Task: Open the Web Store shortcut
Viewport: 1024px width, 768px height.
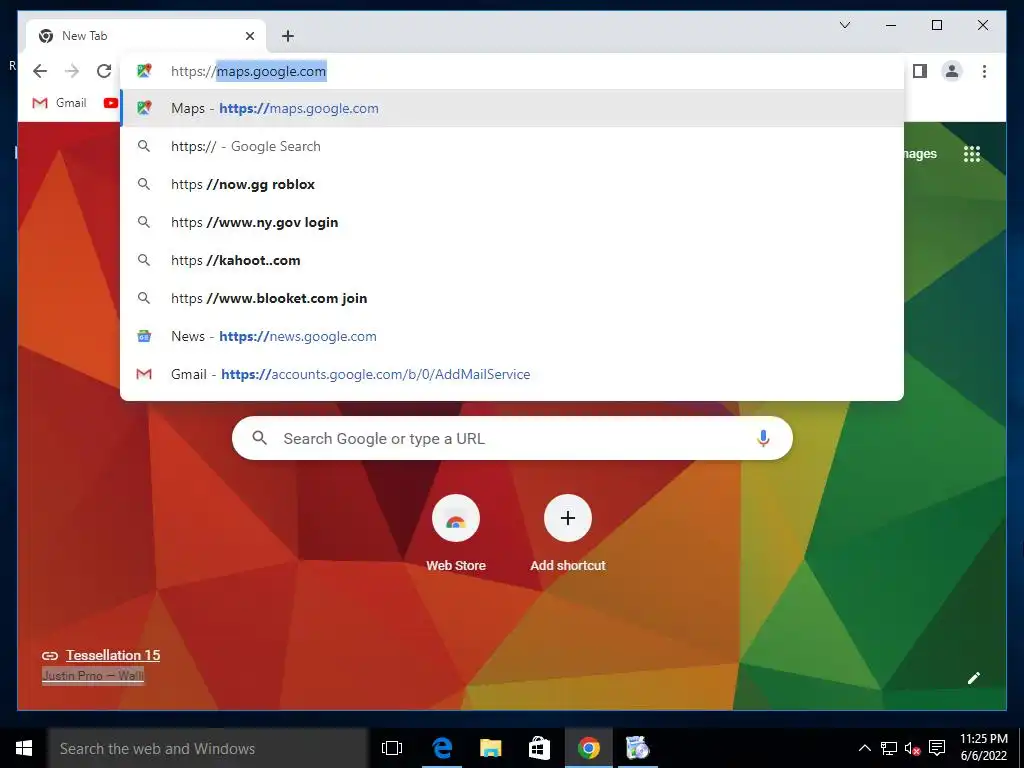Action: coord(456,534)
